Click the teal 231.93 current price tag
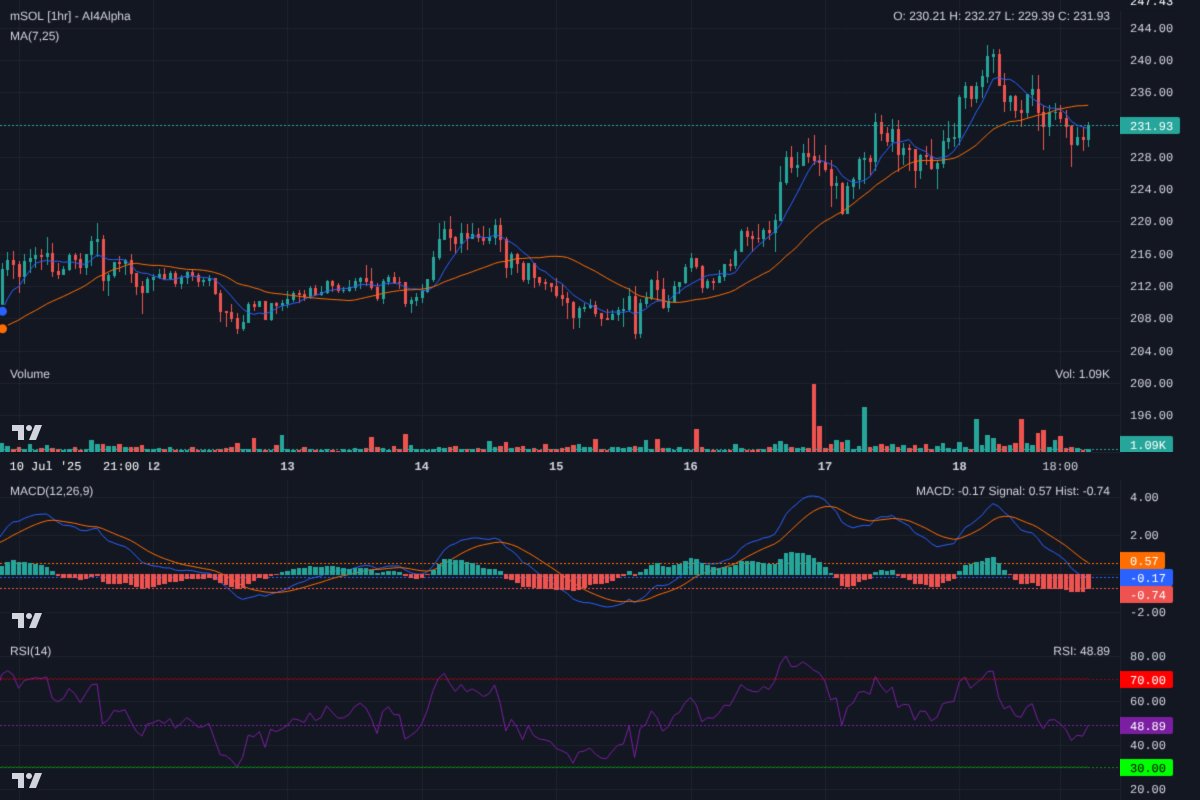This screenshot has width=1200, height=800. point(1150,126)
